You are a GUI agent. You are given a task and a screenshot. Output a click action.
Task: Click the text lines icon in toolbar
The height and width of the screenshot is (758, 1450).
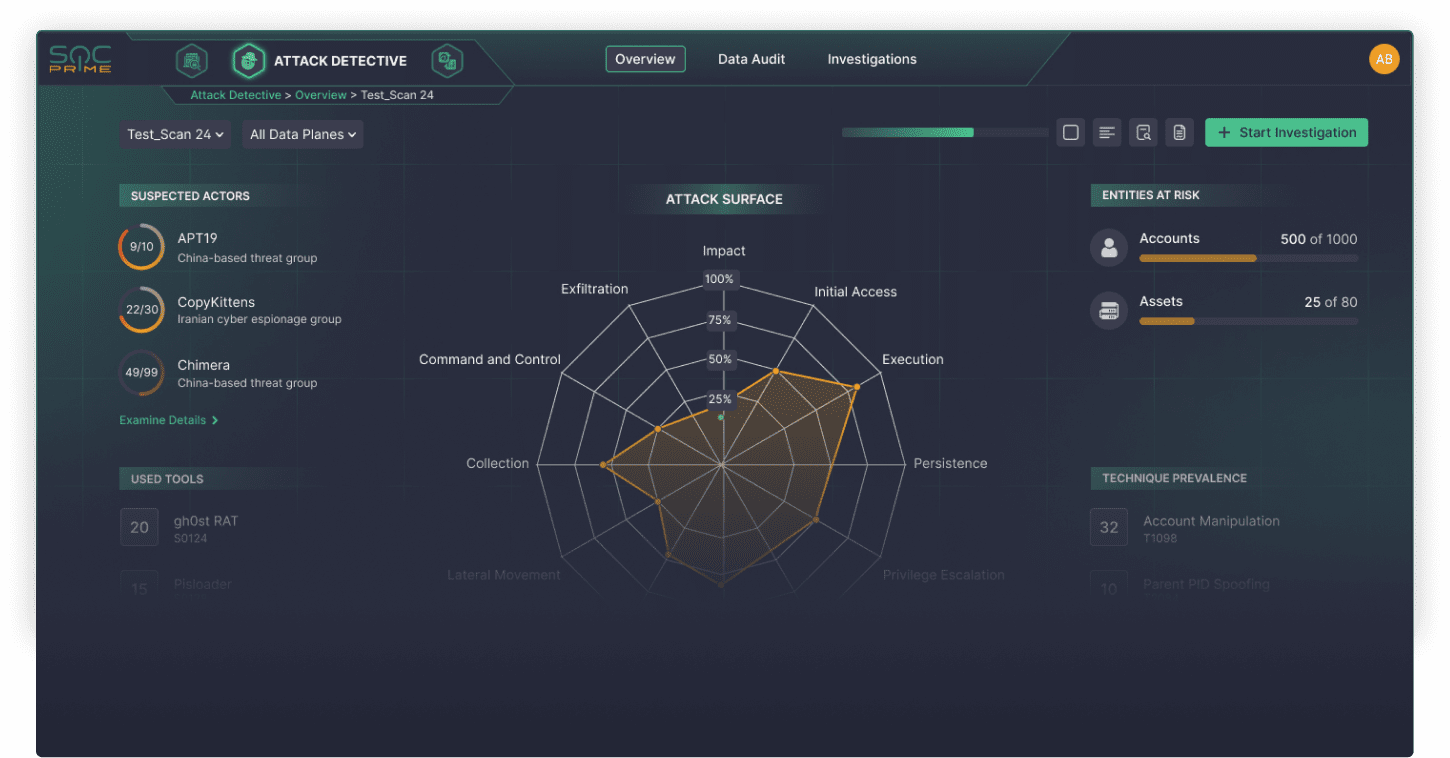1106,133
